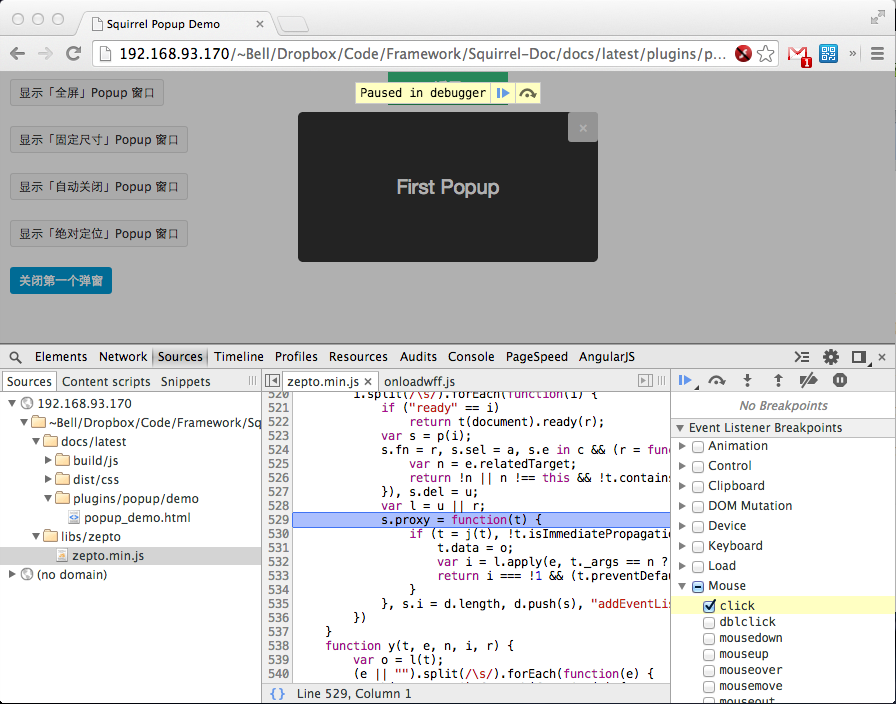This screenshot has width=896, height=704.
Task: Enable the Device breakpoint checkbox
Action: 698,527
